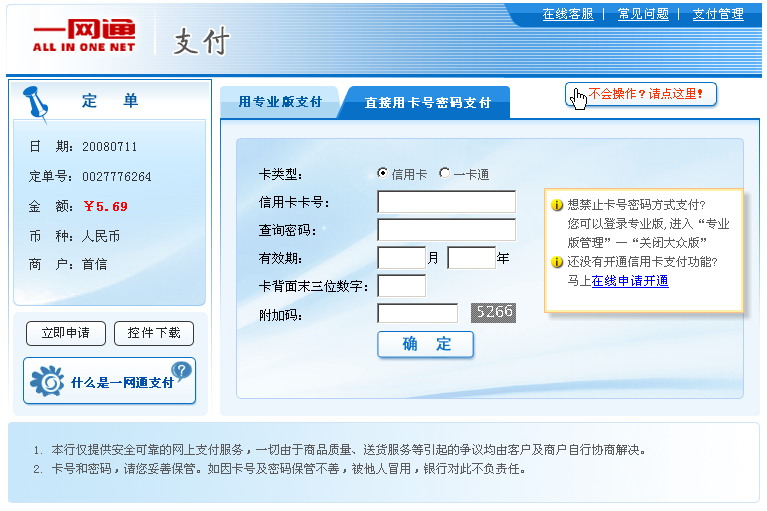Focus the 信用卡卡号 input field
This screenshot has height=511, width=767.
[447, 202]
